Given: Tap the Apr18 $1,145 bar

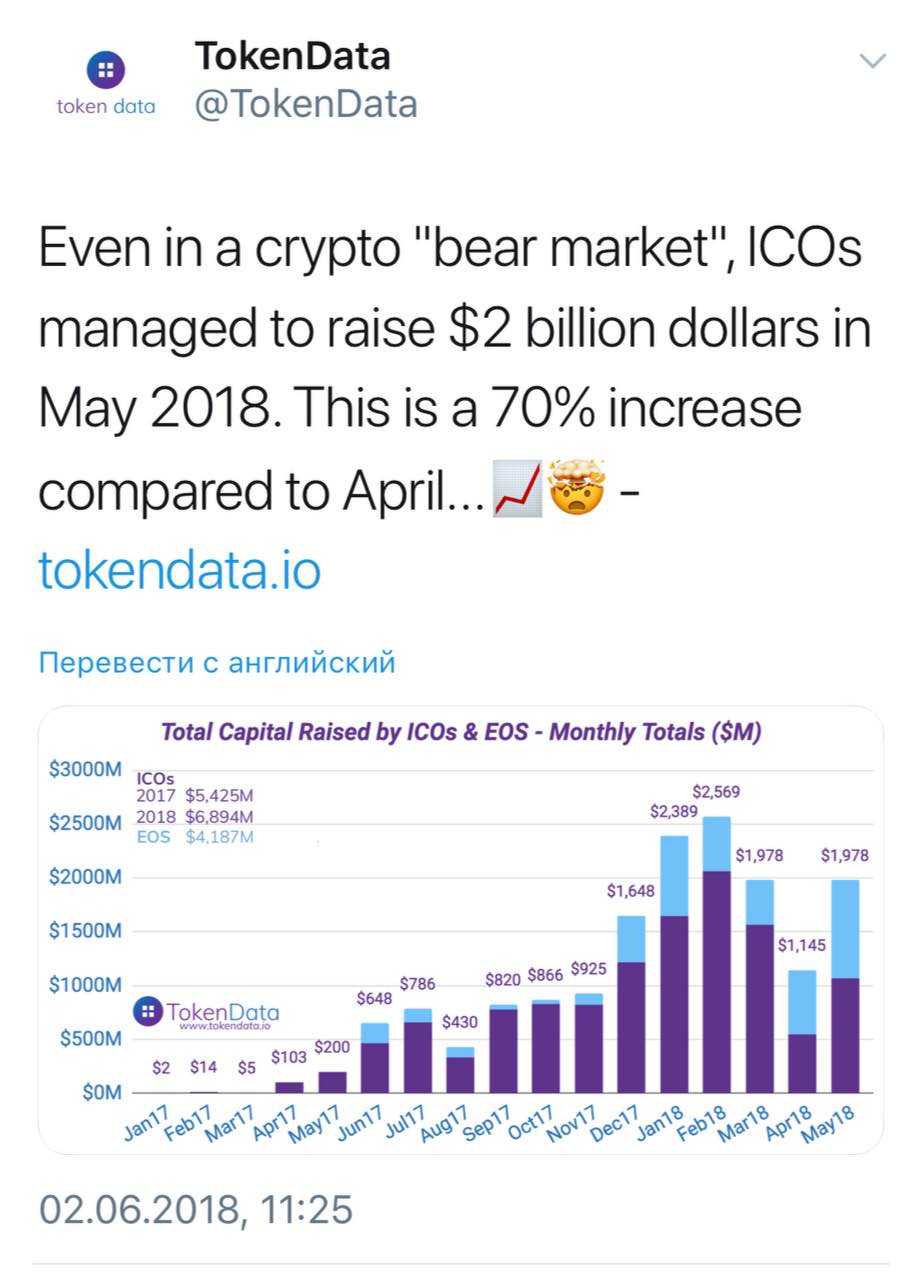Looking at the screenshot, I should click(802, 1032).
